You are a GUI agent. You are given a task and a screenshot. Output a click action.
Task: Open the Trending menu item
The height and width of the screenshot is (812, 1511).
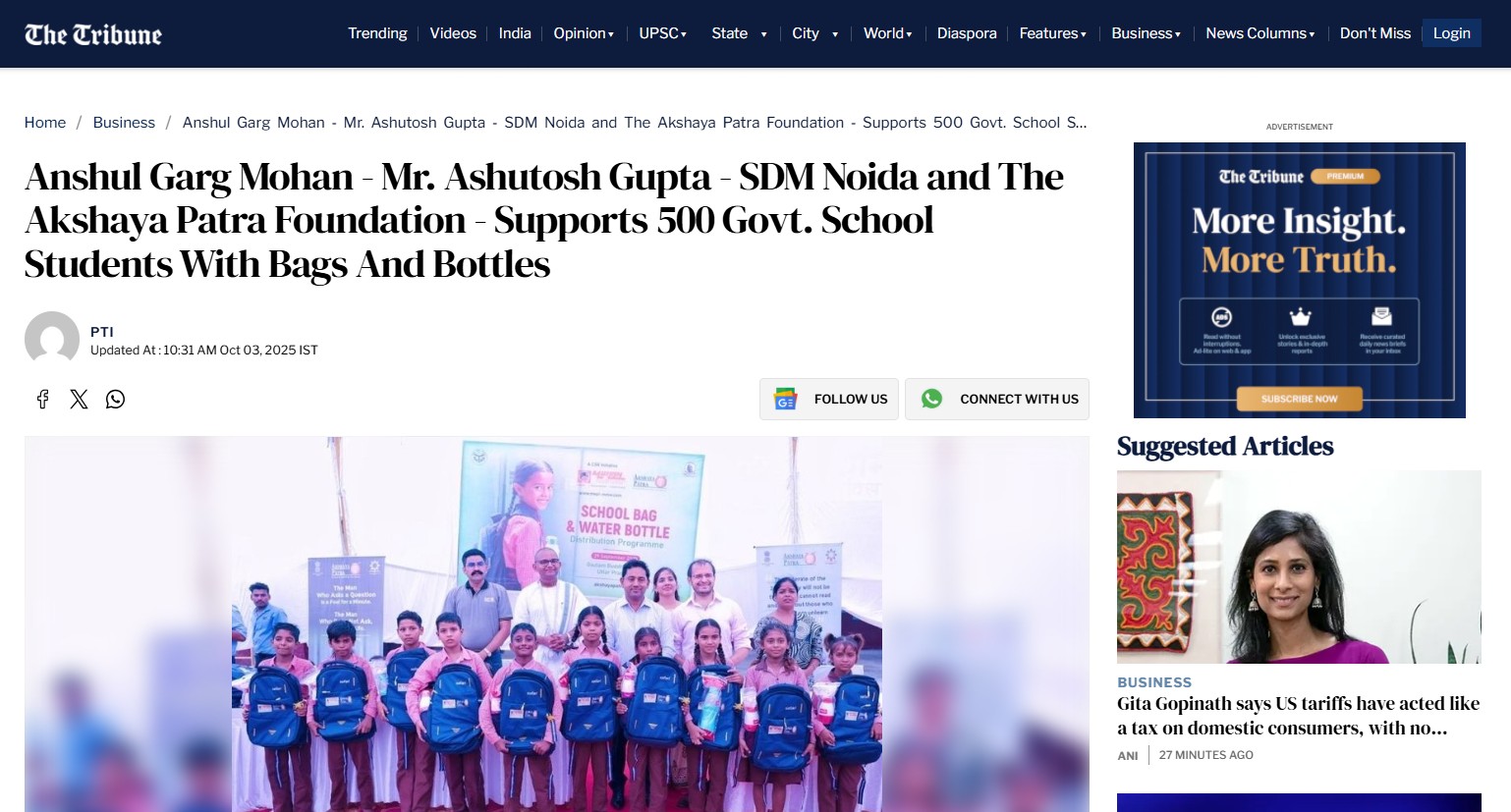[377, 33]
